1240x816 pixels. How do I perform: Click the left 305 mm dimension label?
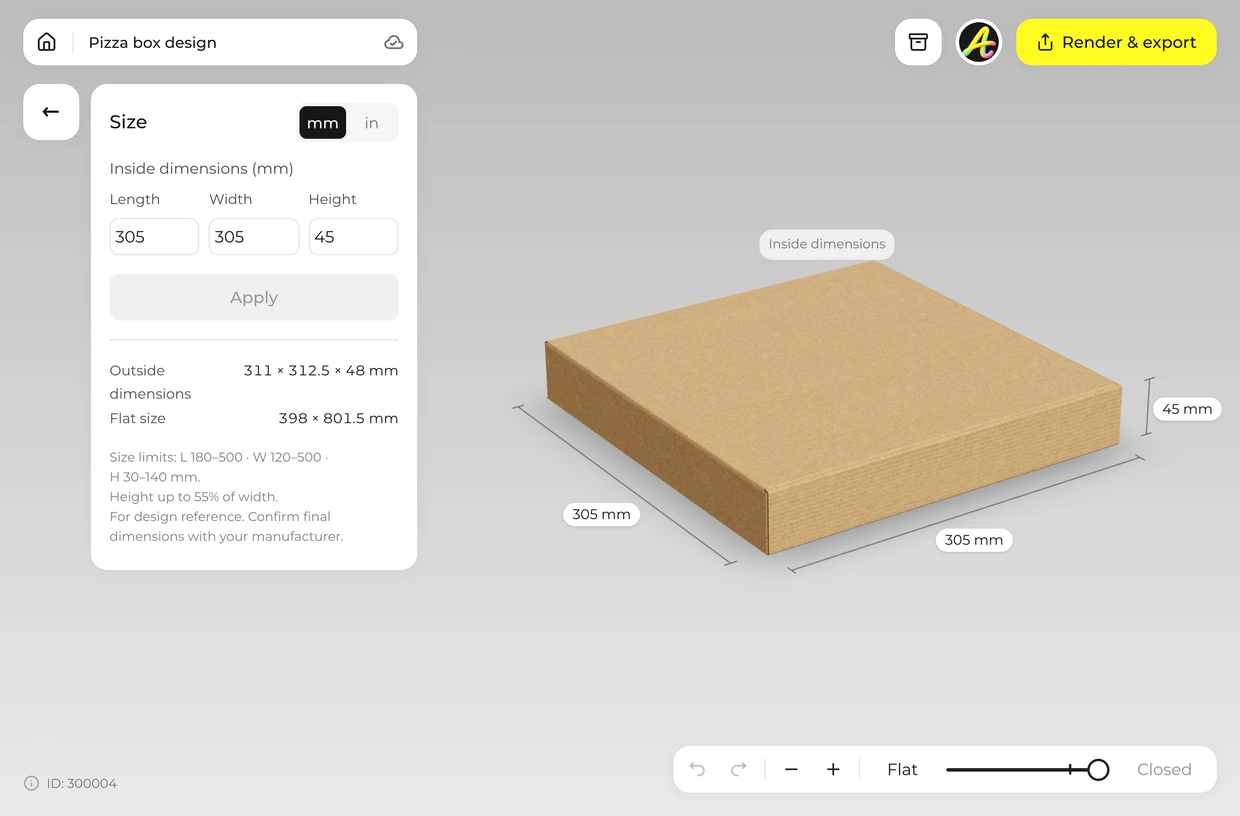(x=601, y=514)
